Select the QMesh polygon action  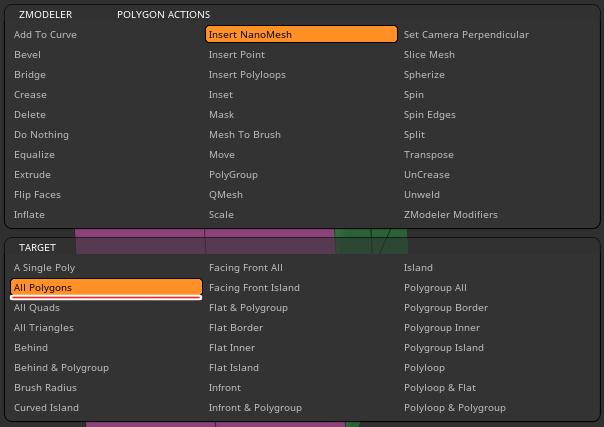tap(226, 195)
